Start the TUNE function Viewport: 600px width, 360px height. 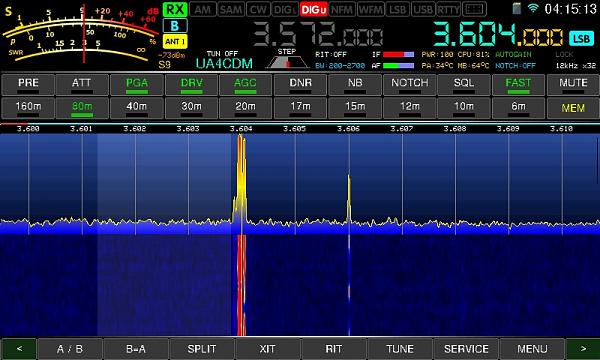(400, 349)
